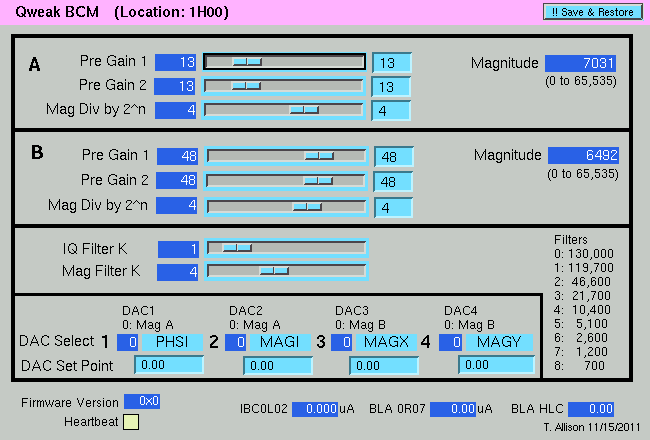Screen dimensions: 650x440
Task: Click the Heartbeat indicator box
Action: click(x=131, y=422)
